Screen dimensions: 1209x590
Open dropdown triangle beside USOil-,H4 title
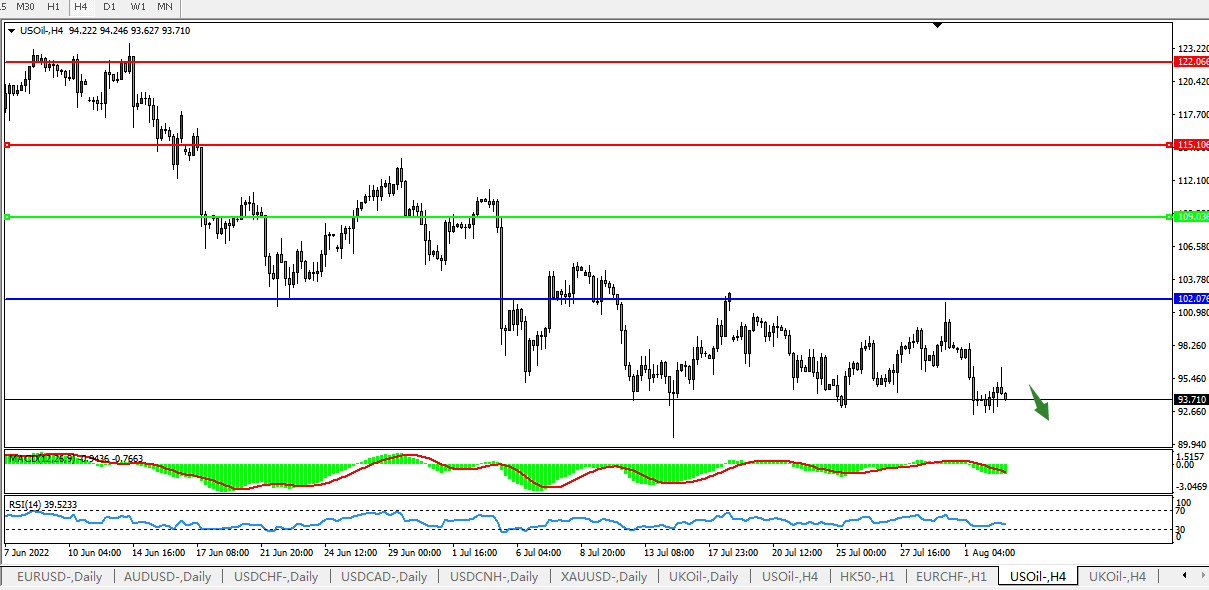(x=11, y=31)
